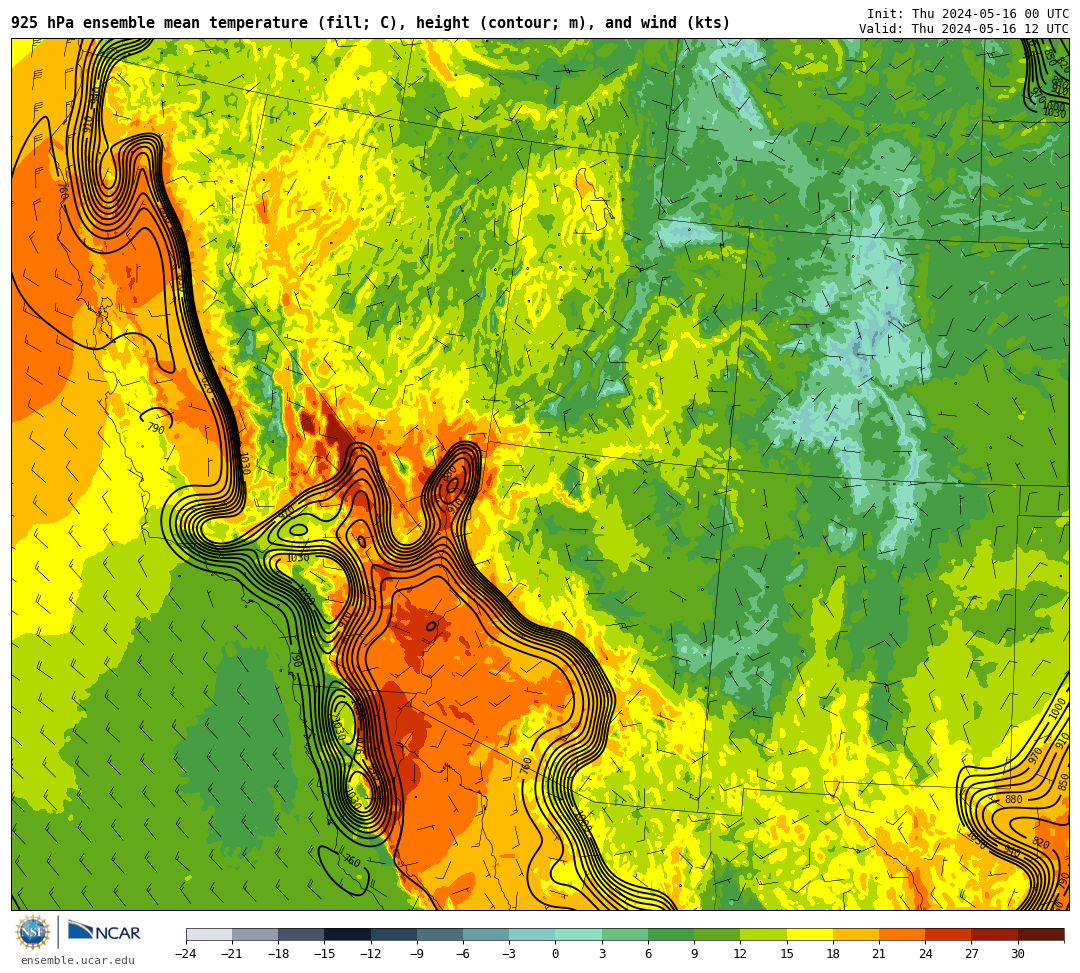Pick the colorbar swatch between 24 and 27

[948, 934]
